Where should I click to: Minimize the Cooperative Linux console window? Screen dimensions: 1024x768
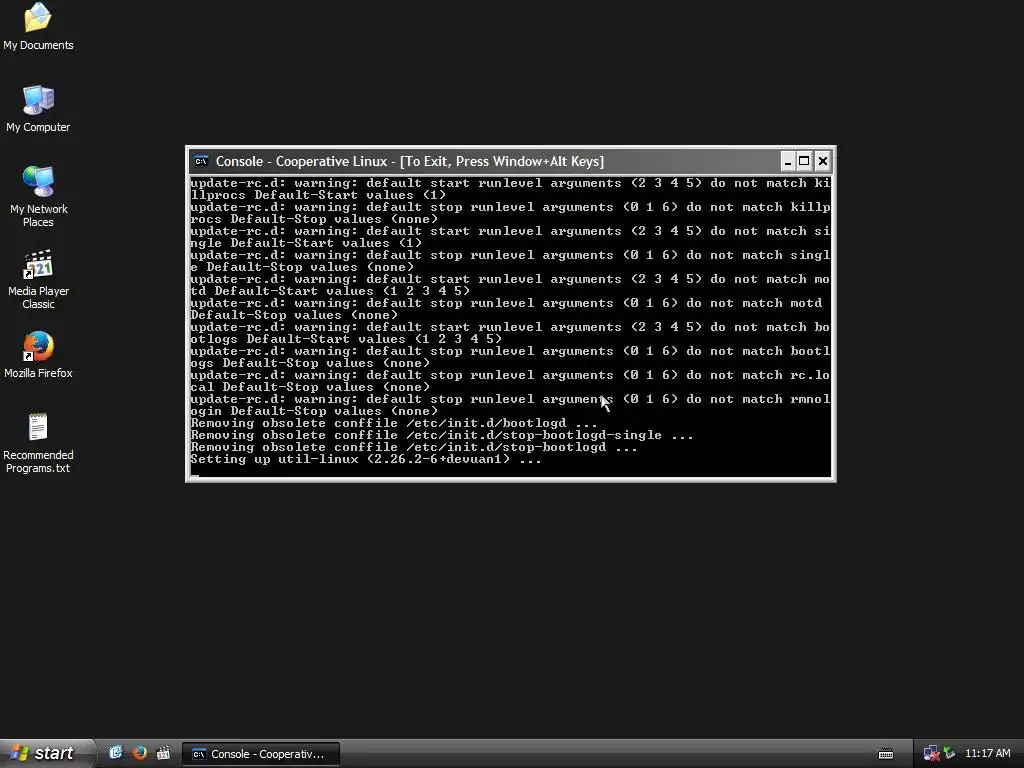pyautogui.click(x=788, y=161)
